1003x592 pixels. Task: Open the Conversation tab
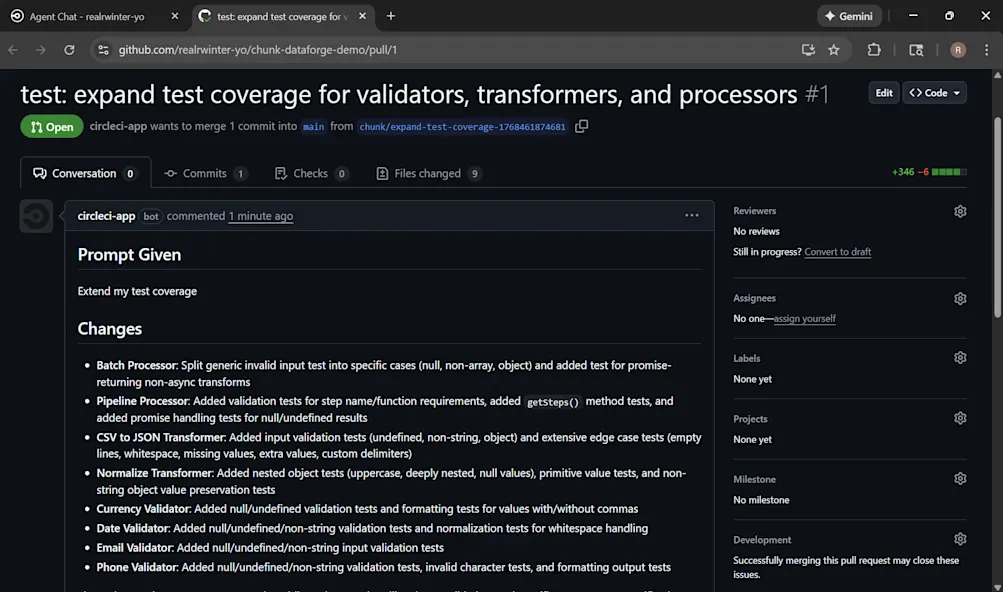point(86,173)
